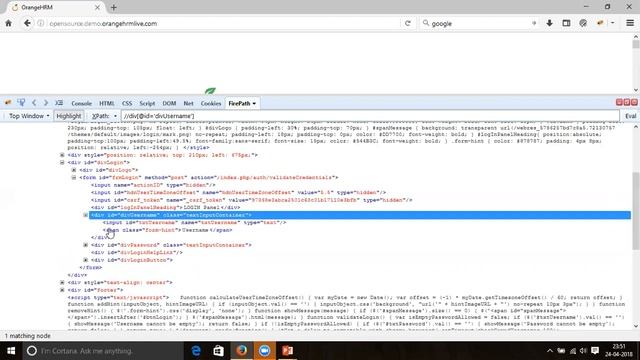Reload the current page
The image size is (640, 360).
click(408, 24)
